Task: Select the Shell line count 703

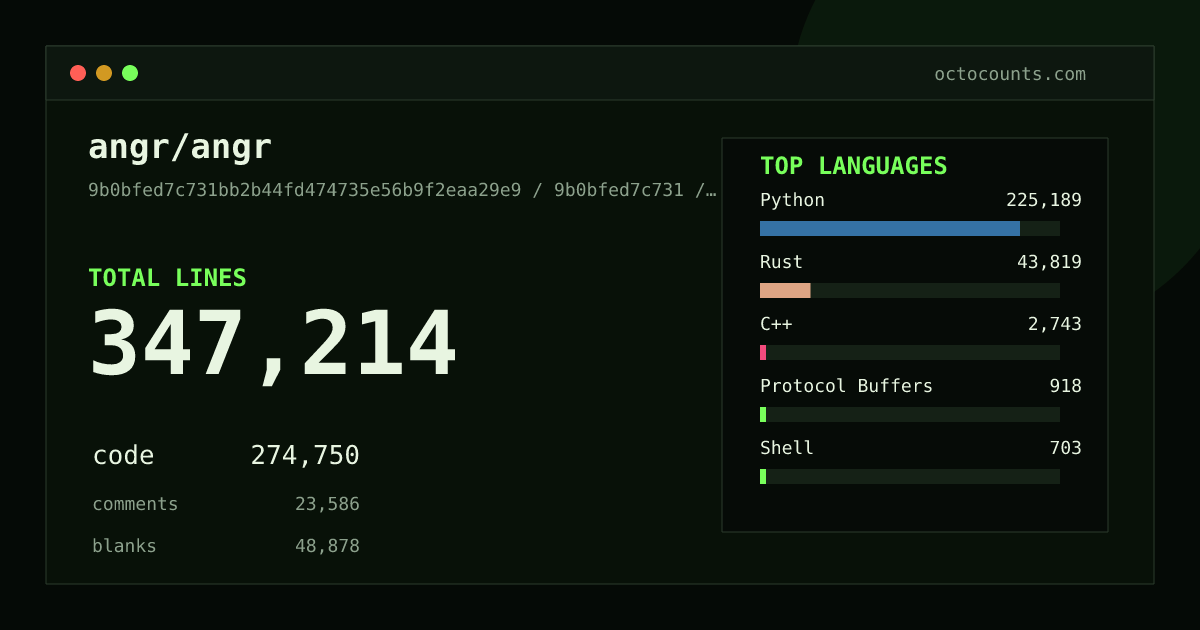Action: pos(1066,448)
